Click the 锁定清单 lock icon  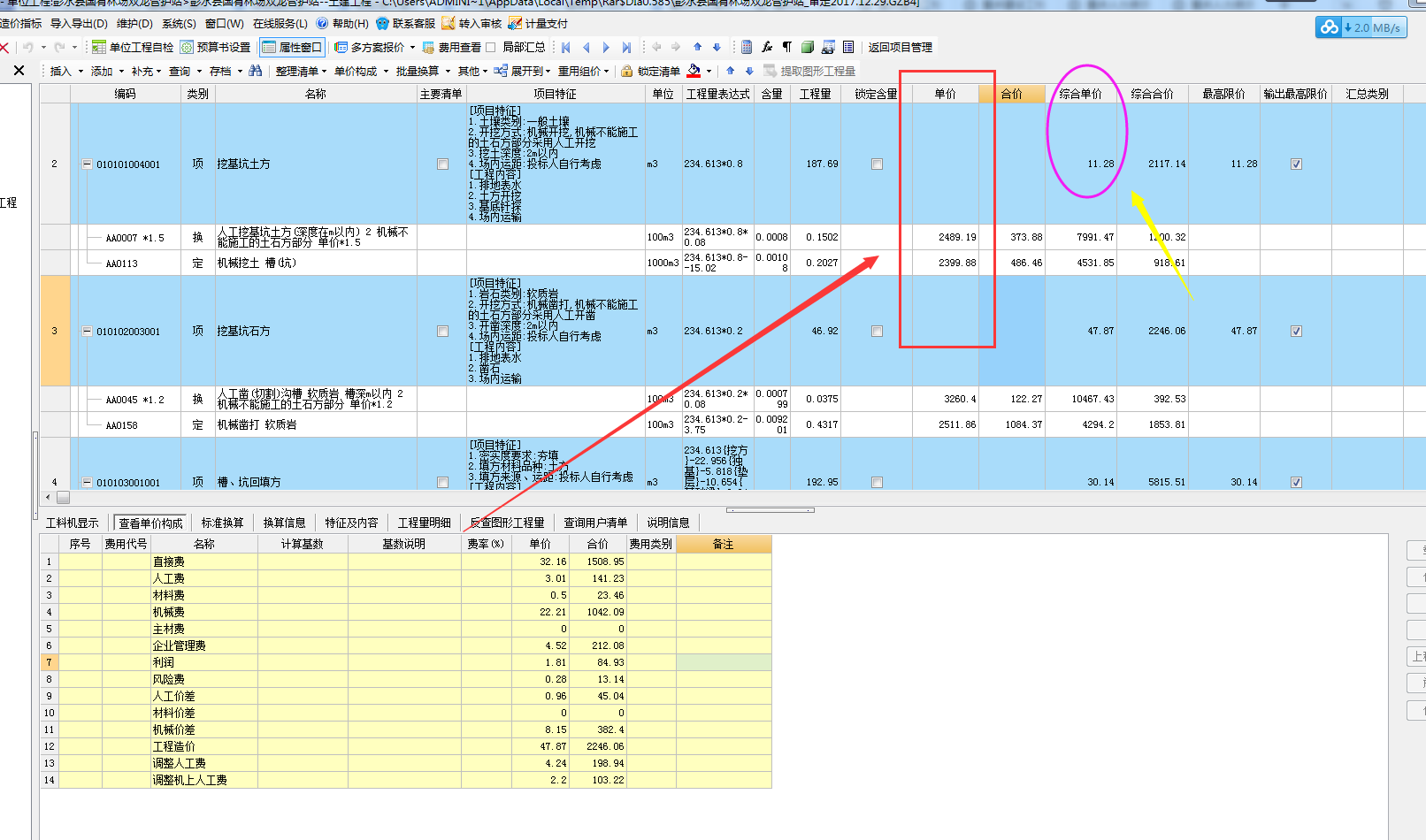tap(627, 71)
